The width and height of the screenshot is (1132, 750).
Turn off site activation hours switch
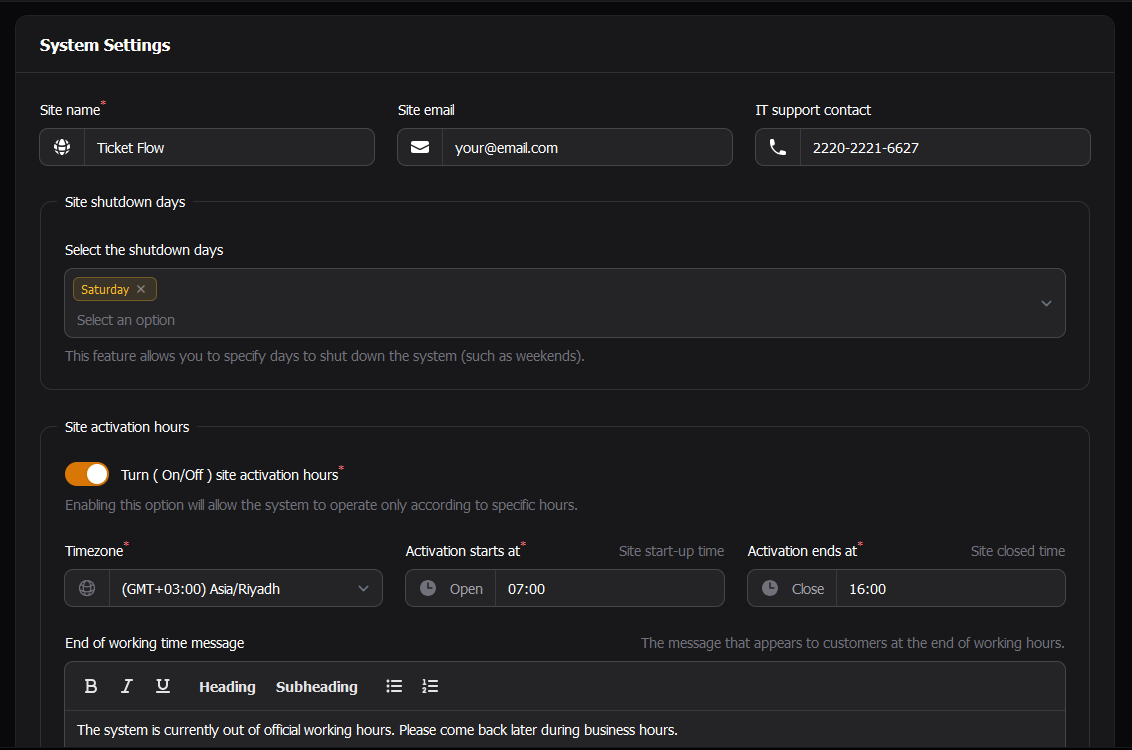click(87, 474)
